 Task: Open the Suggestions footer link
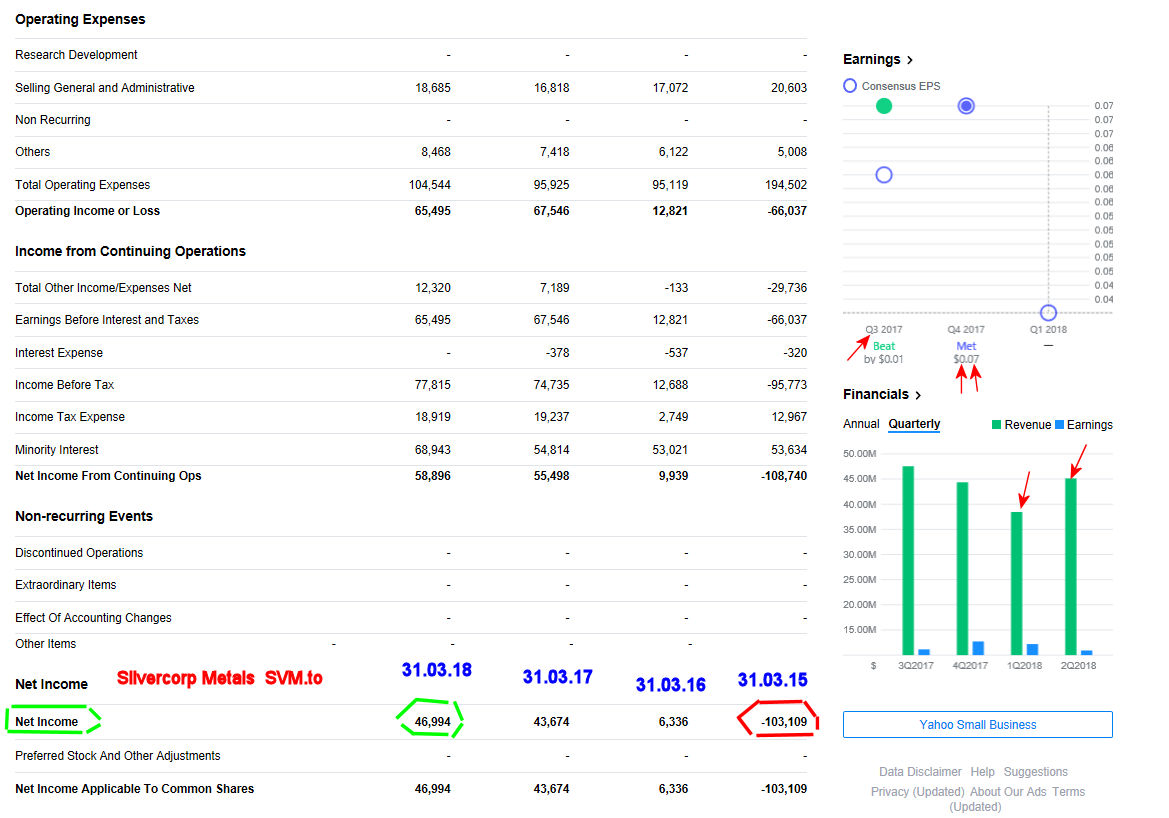1035,772
